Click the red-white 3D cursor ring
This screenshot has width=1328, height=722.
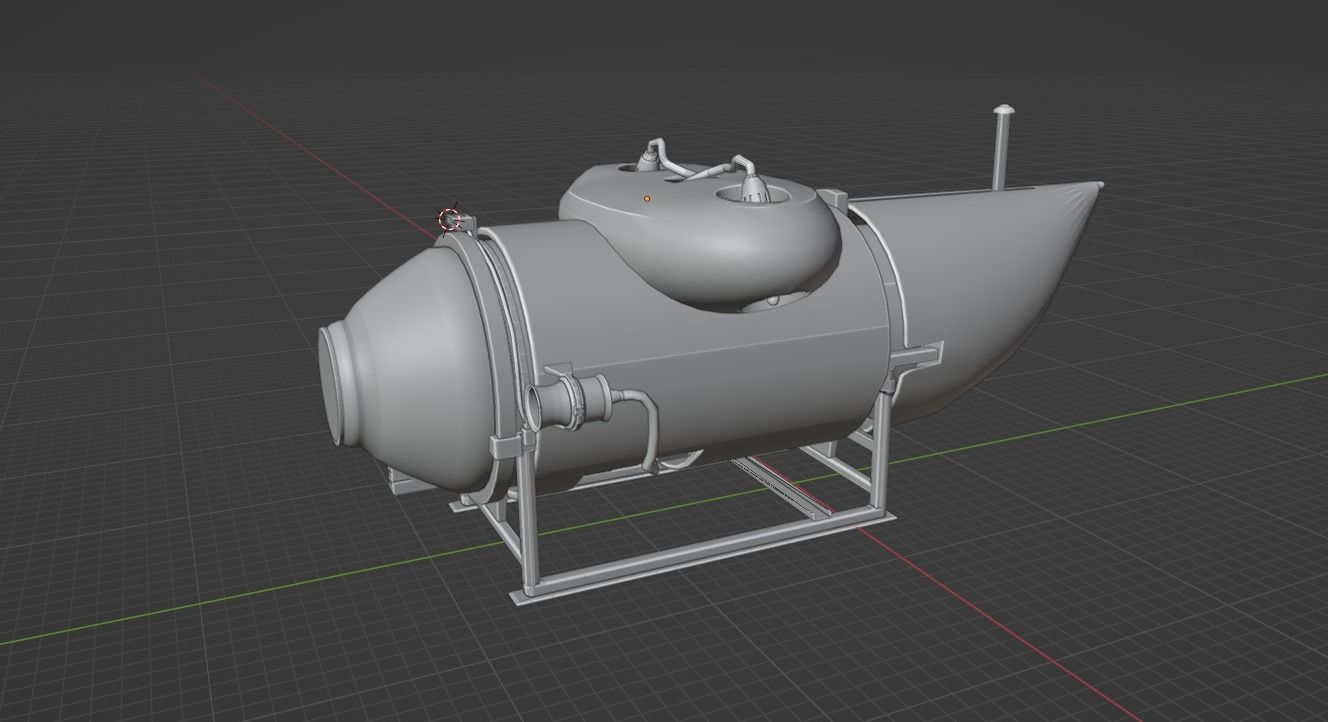450,219
